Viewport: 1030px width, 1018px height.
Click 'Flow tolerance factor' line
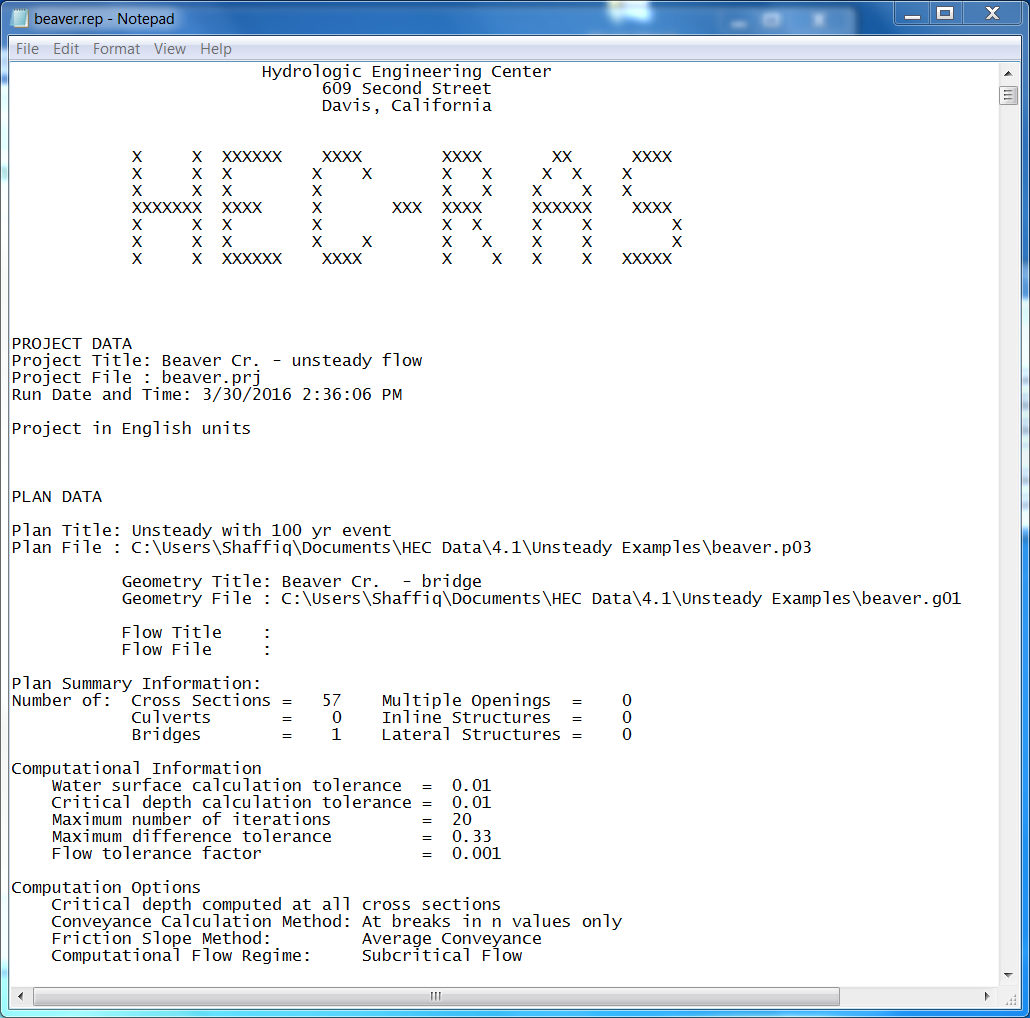(x=277, y=854)
